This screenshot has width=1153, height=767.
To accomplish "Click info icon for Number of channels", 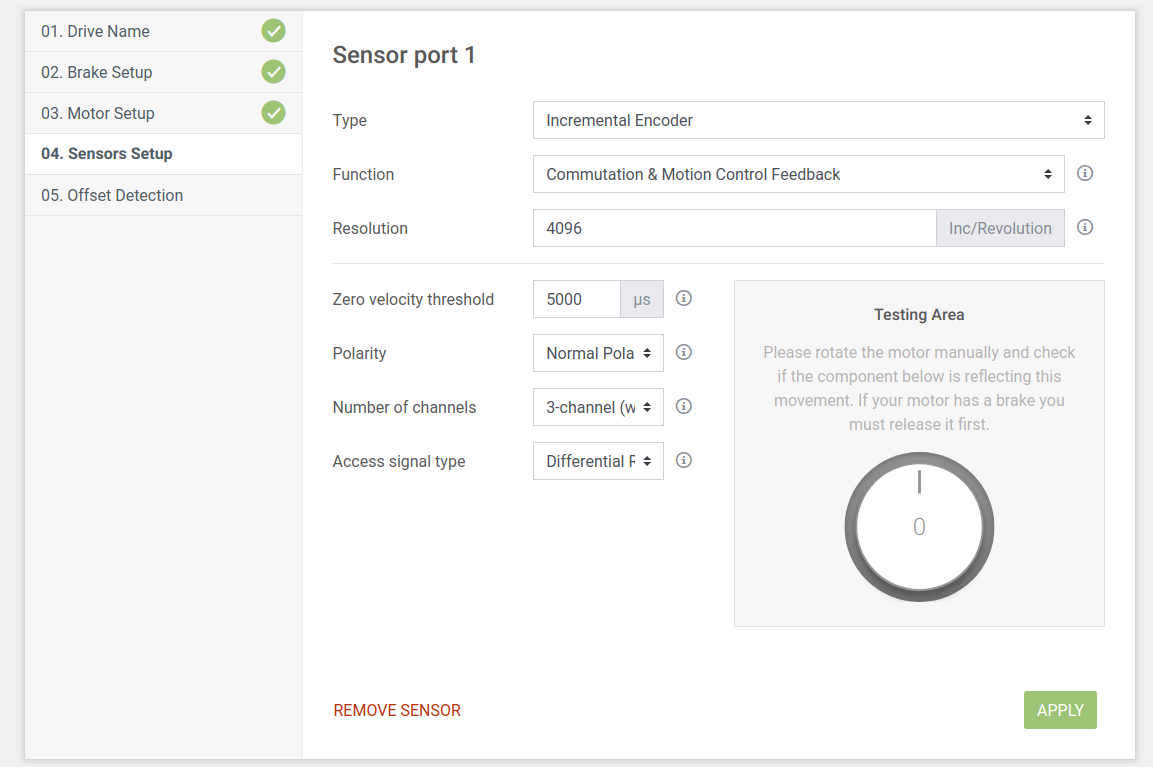I will 684,407.
